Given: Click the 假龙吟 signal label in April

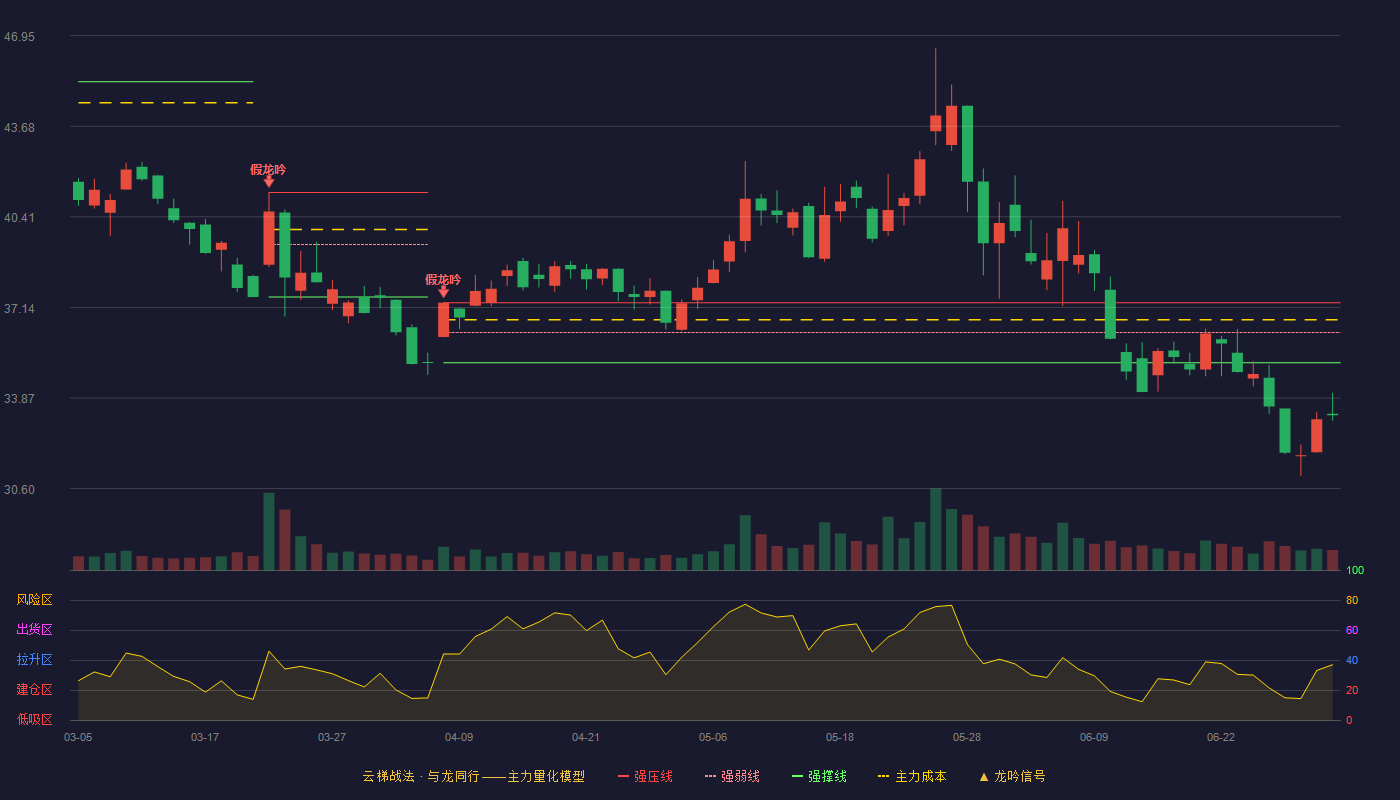Looking at the screenshot, I should point(443,280).
